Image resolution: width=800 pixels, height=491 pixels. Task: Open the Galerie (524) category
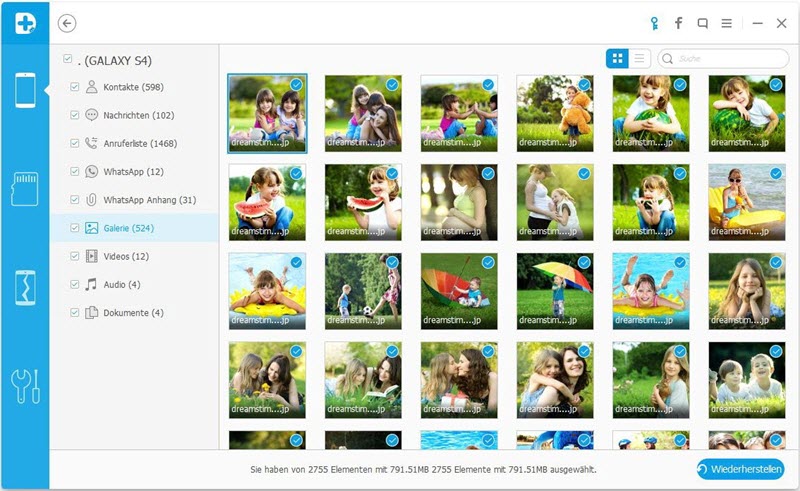(129, 228)
